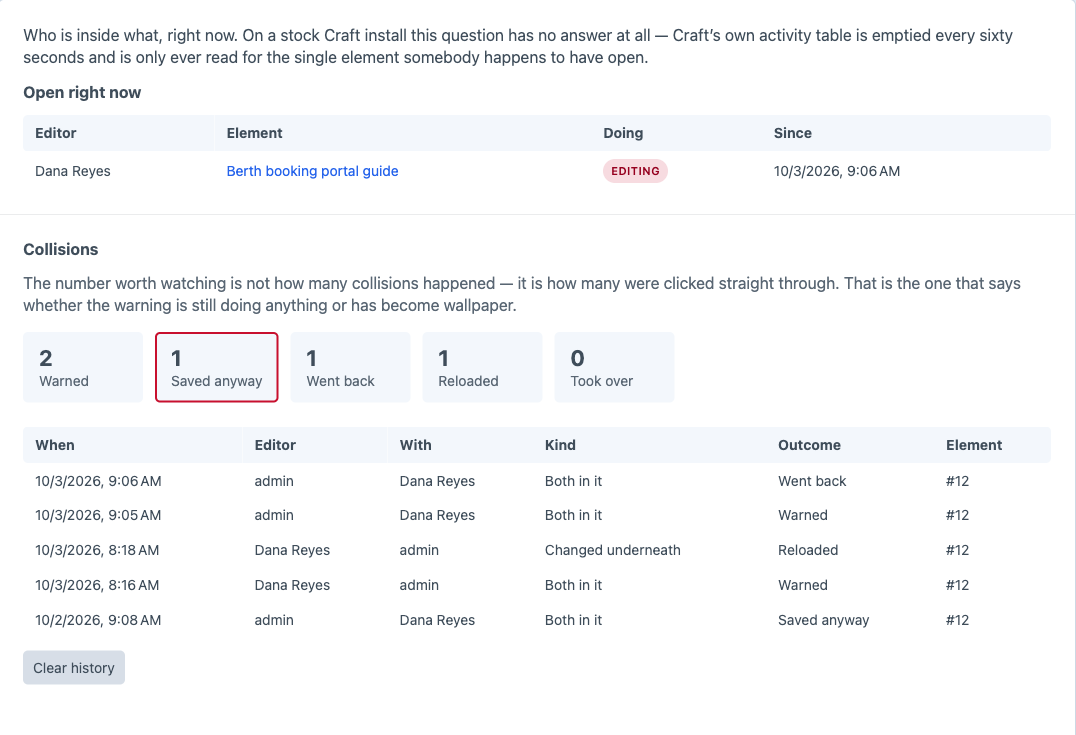Select the Reloaded summary card
Image resolution: width=1076 pixels, height=735 pixels.
[x=482, y=367]
